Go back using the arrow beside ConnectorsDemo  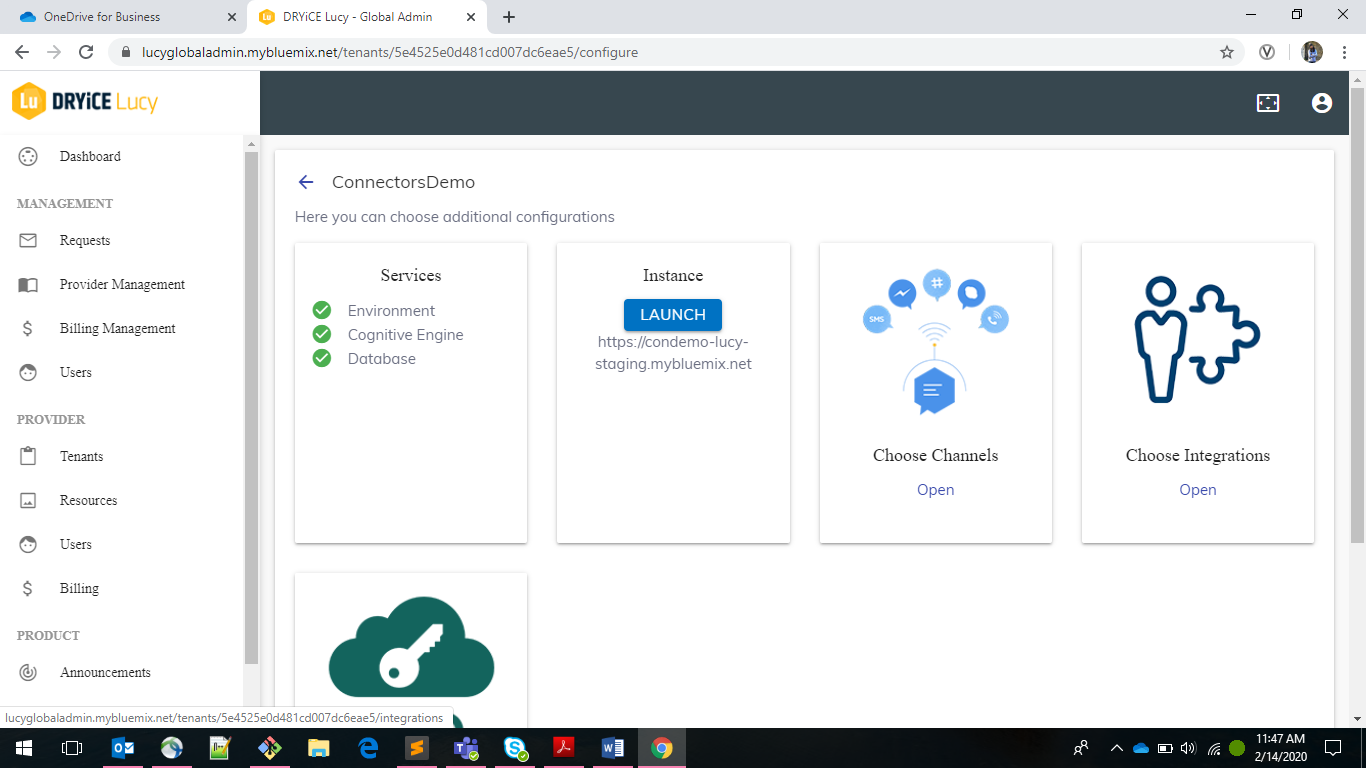[x=306, y=182]
